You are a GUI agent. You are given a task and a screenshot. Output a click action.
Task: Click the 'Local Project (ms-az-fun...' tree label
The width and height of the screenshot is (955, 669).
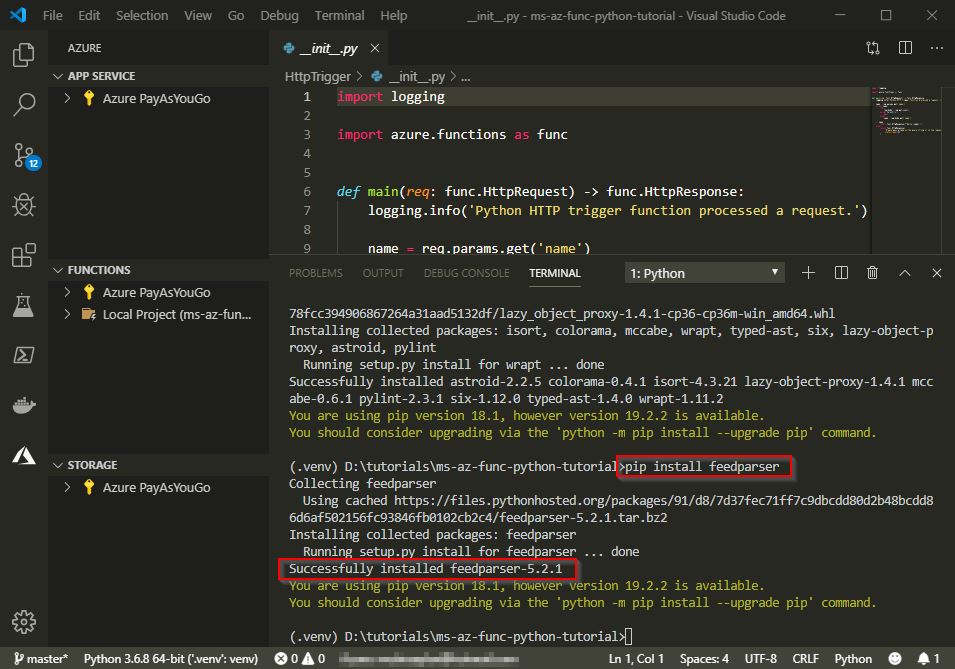177,314
